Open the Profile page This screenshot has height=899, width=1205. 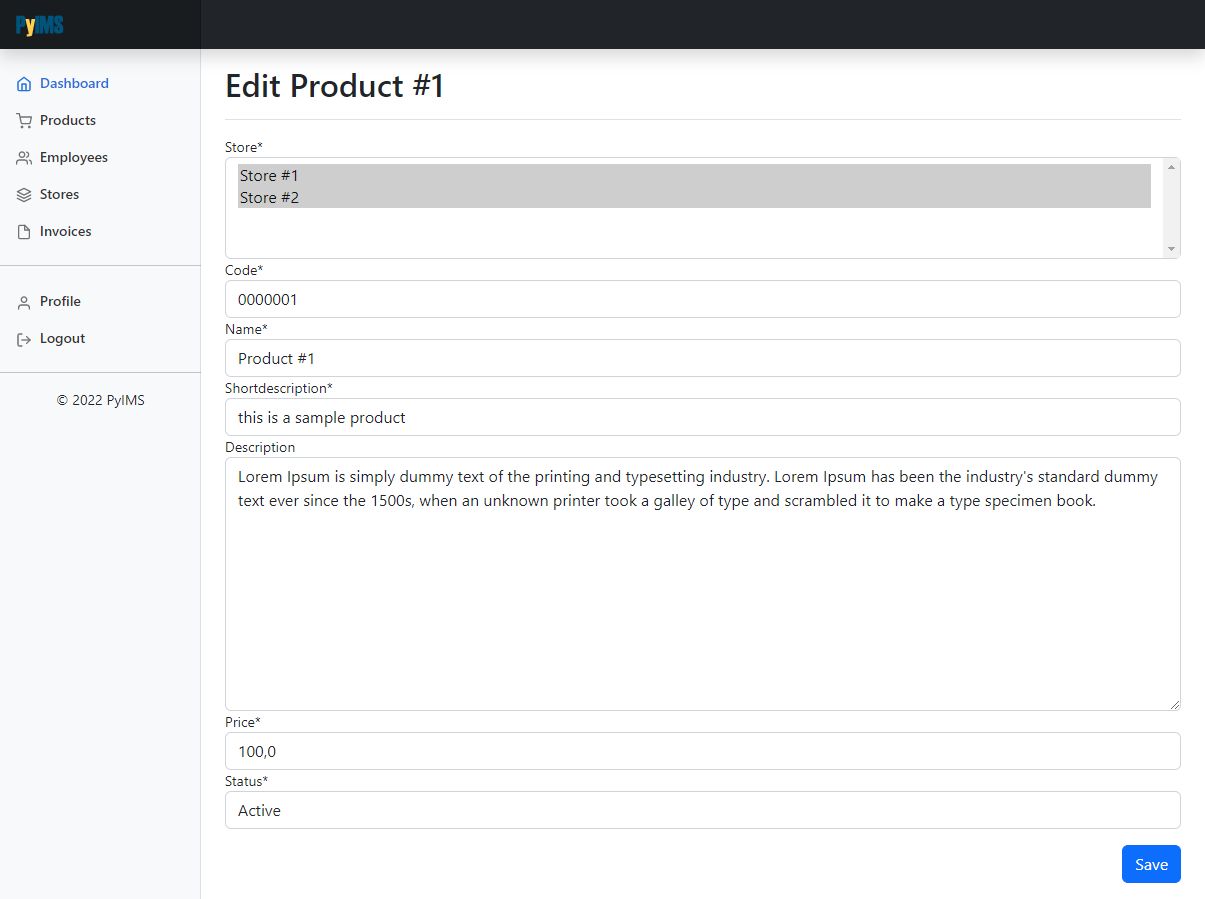coord(60,302)
